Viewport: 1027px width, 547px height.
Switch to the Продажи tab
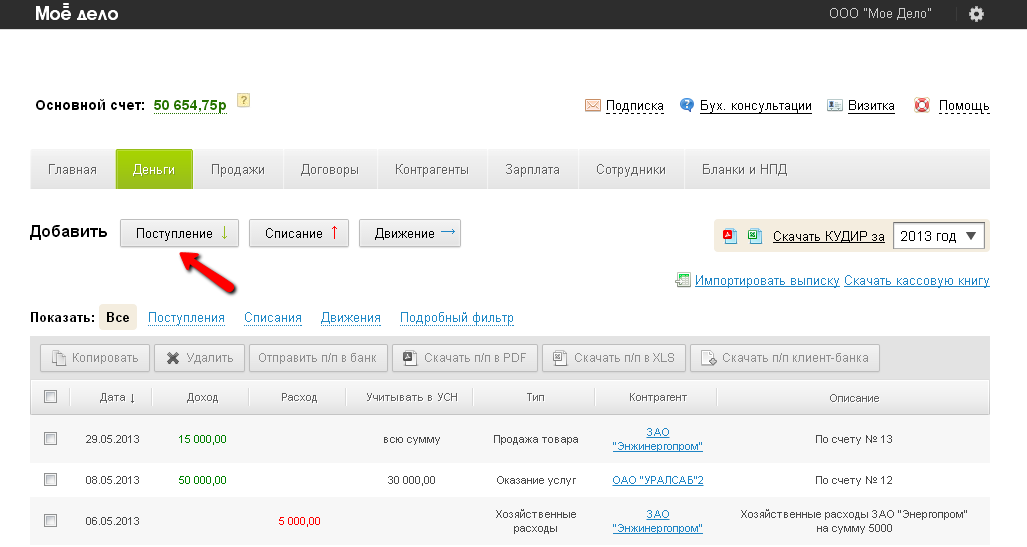(238, 169)
